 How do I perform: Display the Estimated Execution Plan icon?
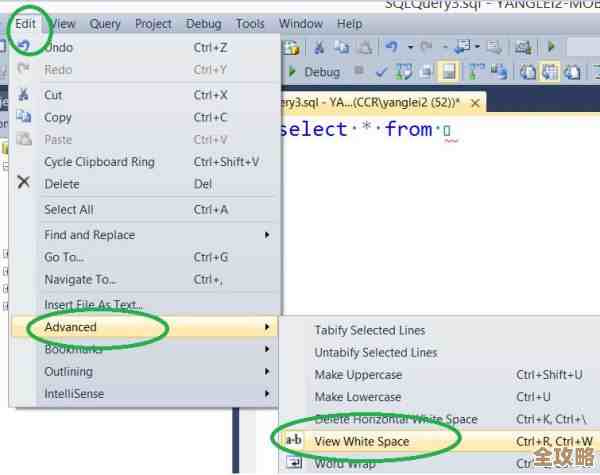click(x=404, y=72)
